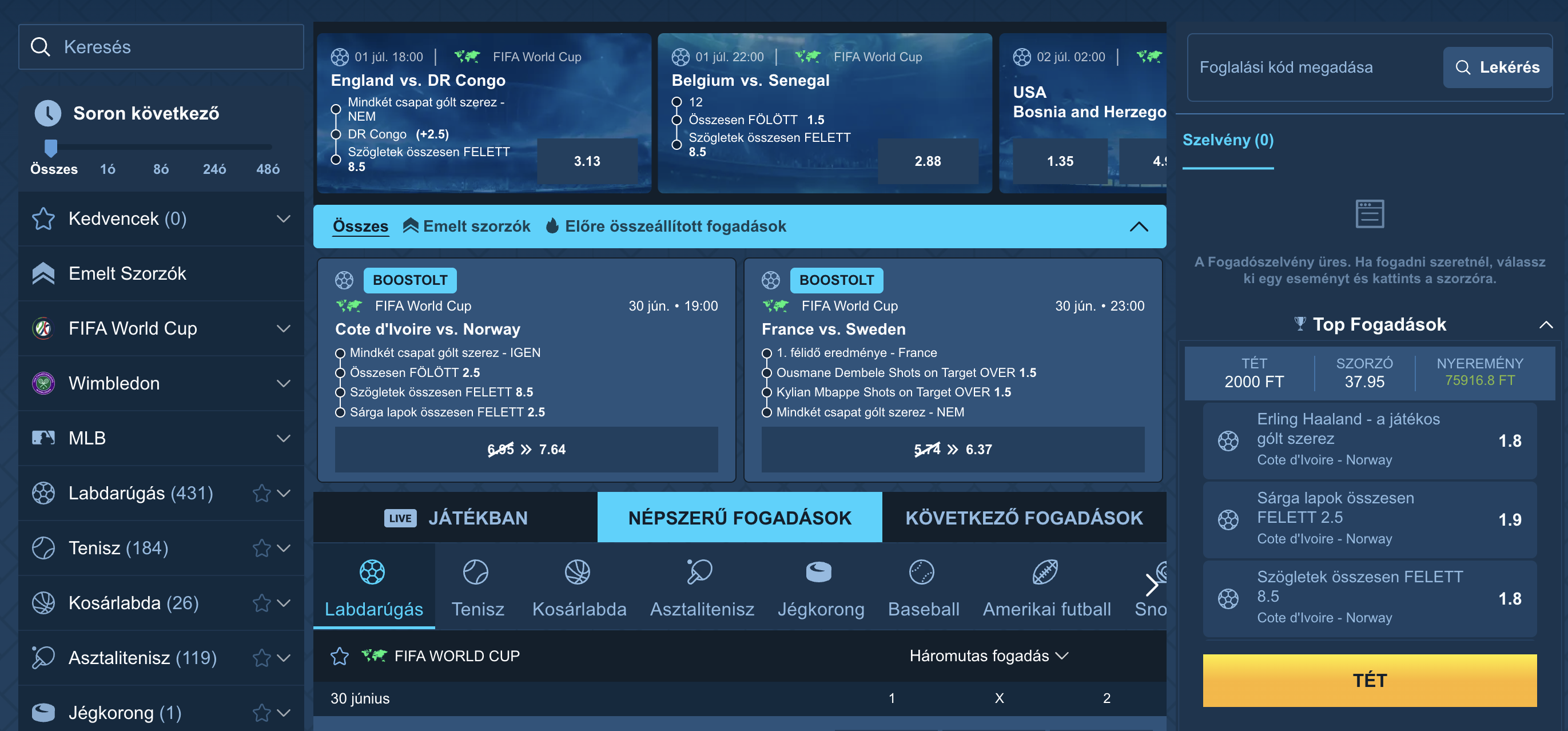
Task: Toggle the favorite star for Tenisz
Action: (x=262, y=548)
